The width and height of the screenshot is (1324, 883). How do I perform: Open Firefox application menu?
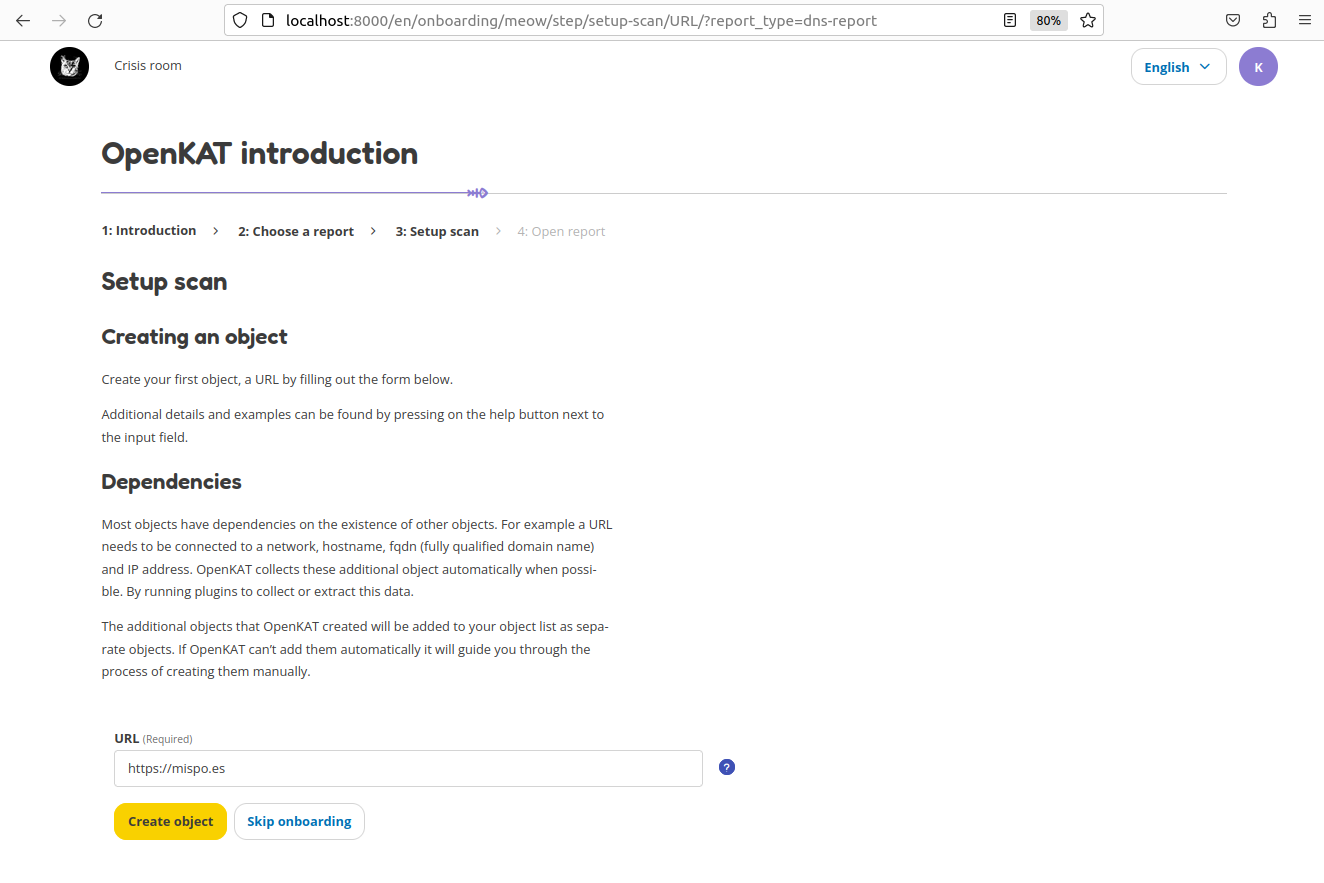[x=1304, y=20]
